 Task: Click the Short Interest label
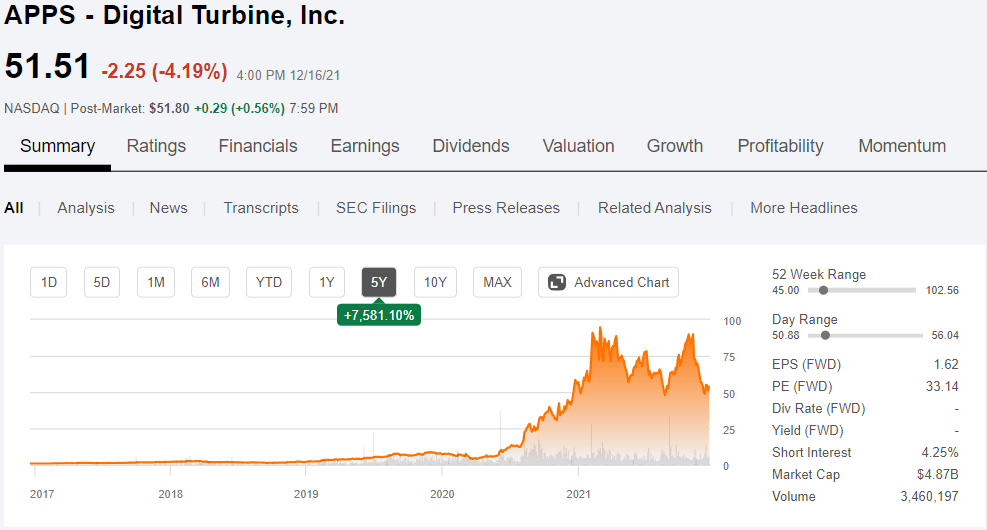point(811,453)
